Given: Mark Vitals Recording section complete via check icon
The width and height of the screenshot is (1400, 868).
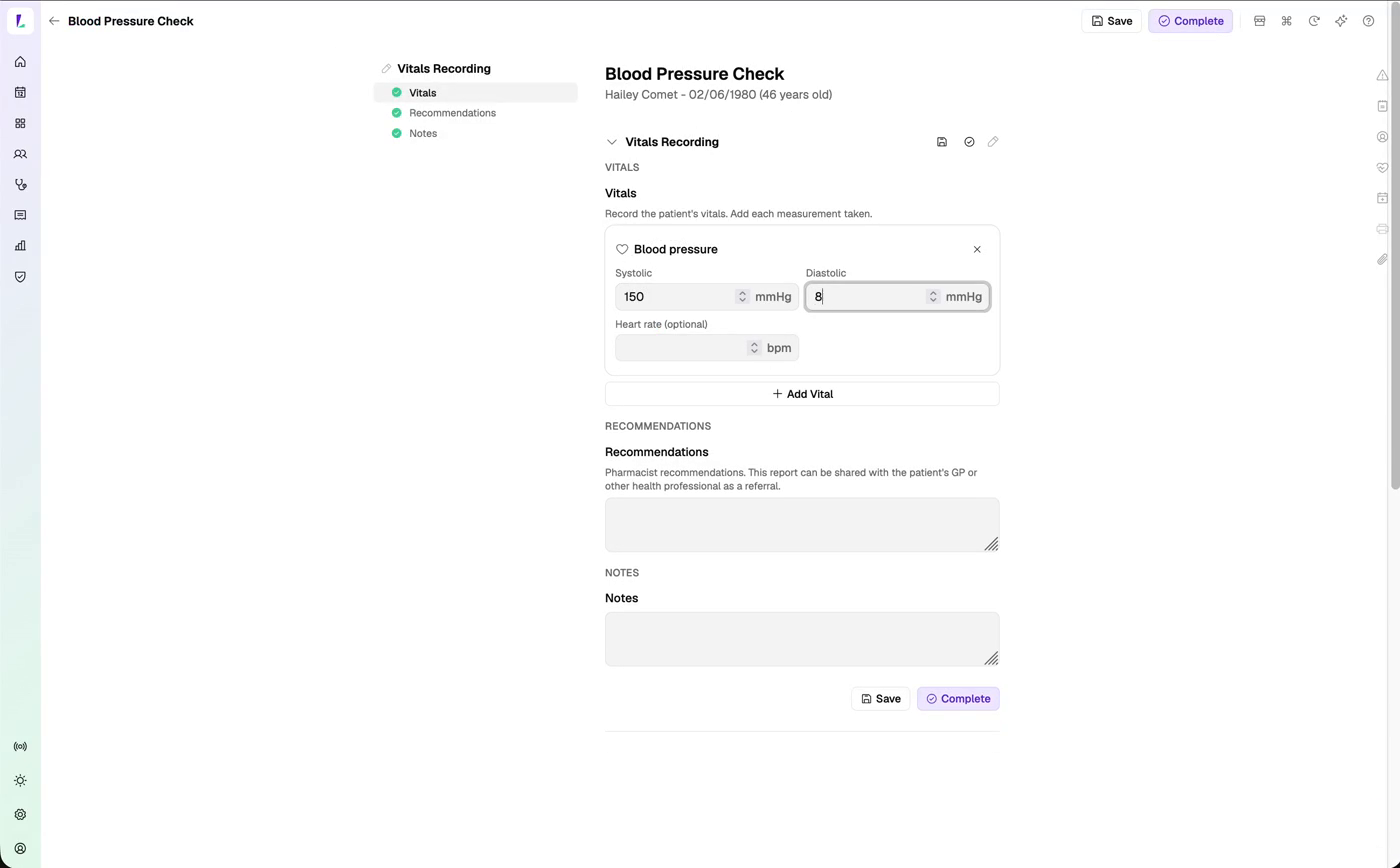Looking at the screenshot, I should click(x=969, y=142).
